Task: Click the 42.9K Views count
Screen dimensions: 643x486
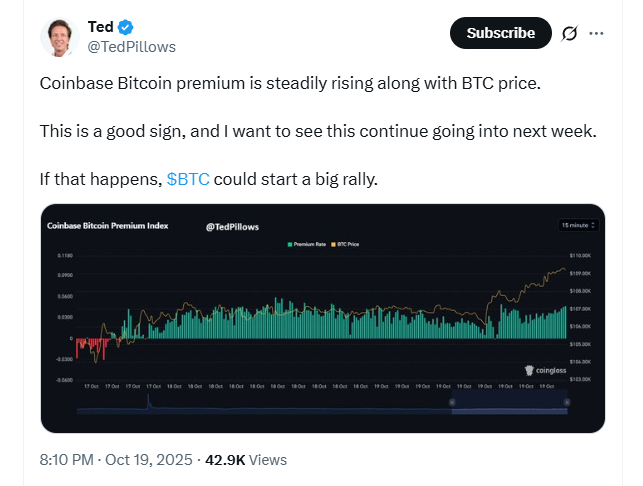Action: pyautogui.click(x=245, y=460)
